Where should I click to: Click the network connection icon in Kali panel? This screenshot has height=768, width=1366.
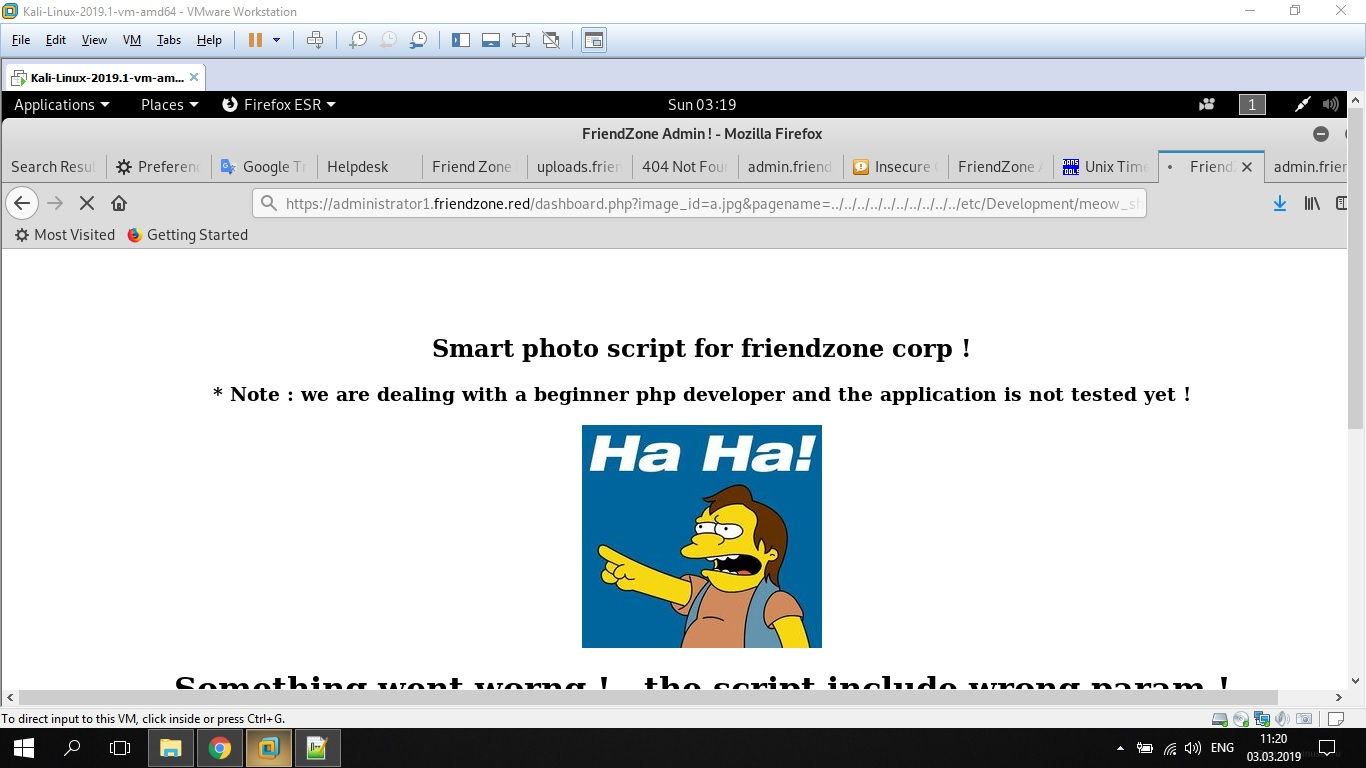tap(1302, 104)
